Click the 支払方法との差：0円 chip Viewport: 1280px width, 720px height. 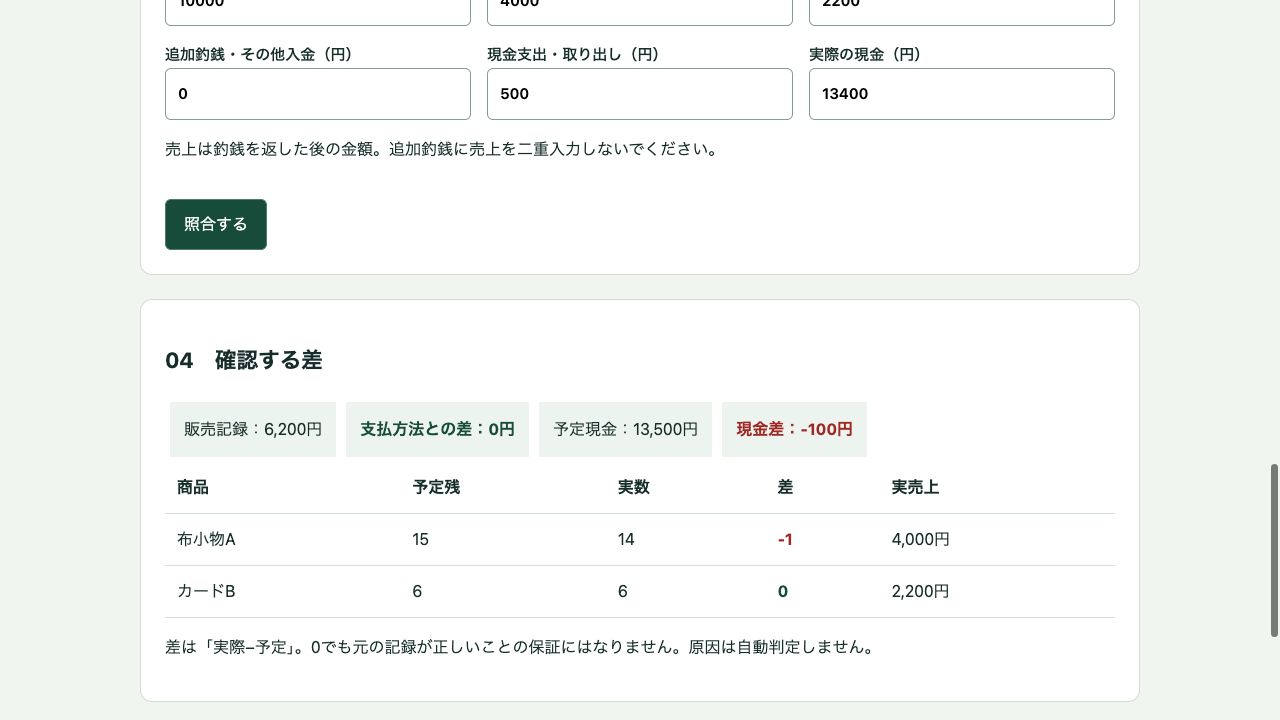pyautogui.click(x=437, y=429)
